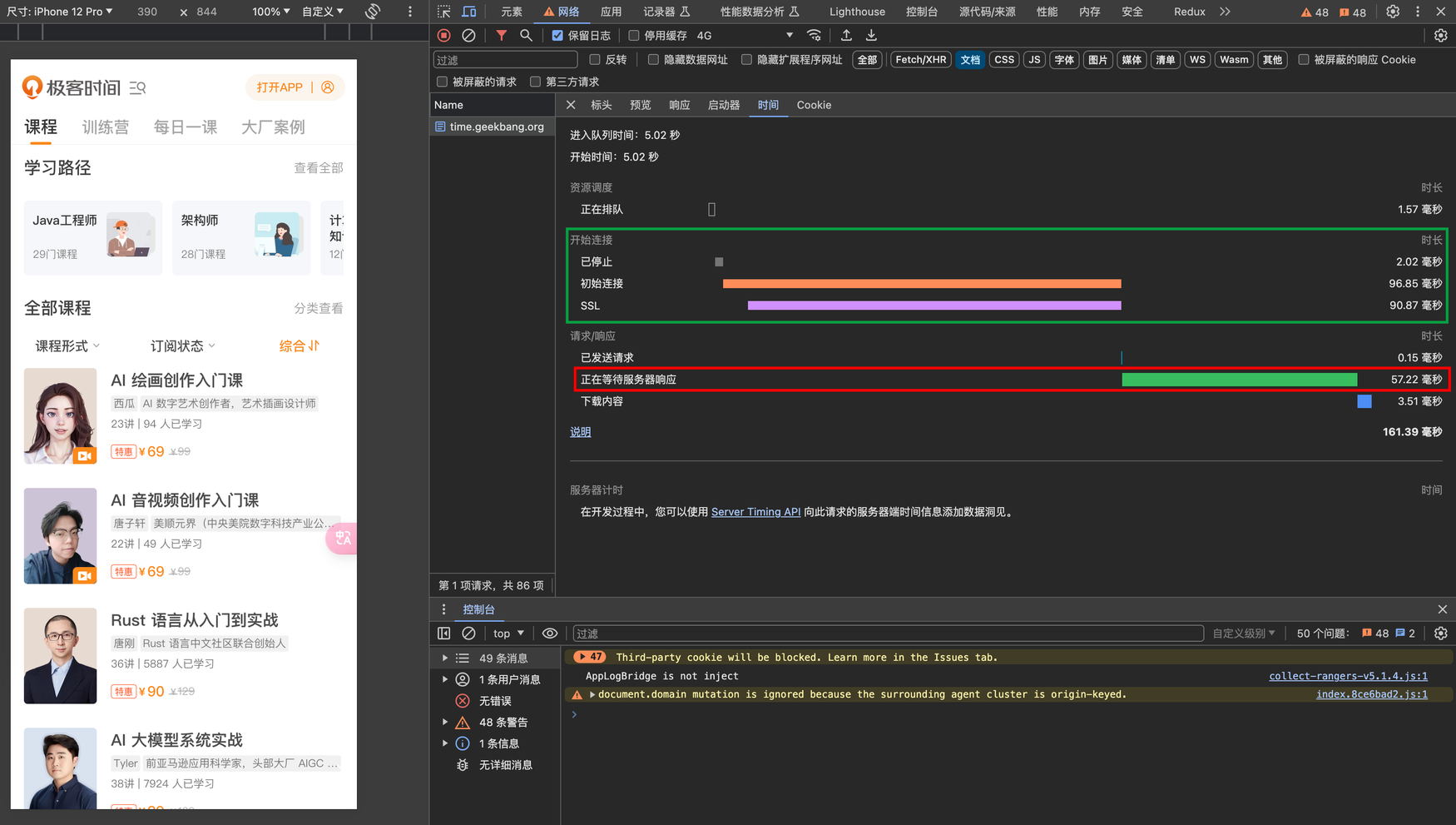Check the 第三方请求 checkbox
The width and height of the screenshot is (1456, 825).
coord(535,82)
